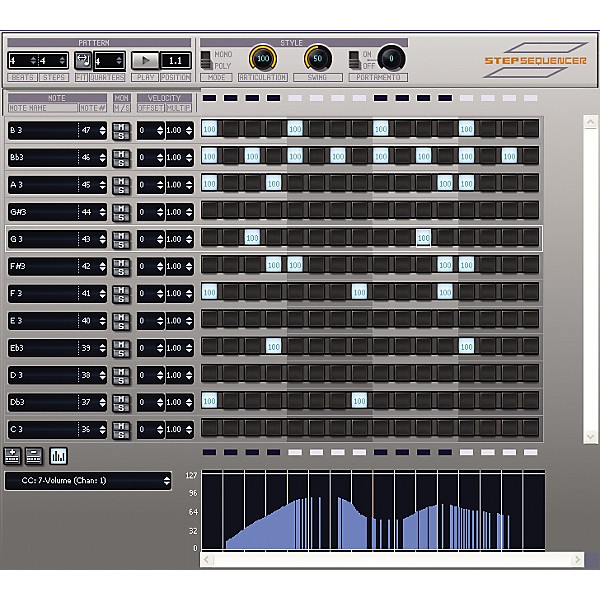Solo the C 3 note row
The height and width of the screenshot is (600, 600).
coord(121,434)
